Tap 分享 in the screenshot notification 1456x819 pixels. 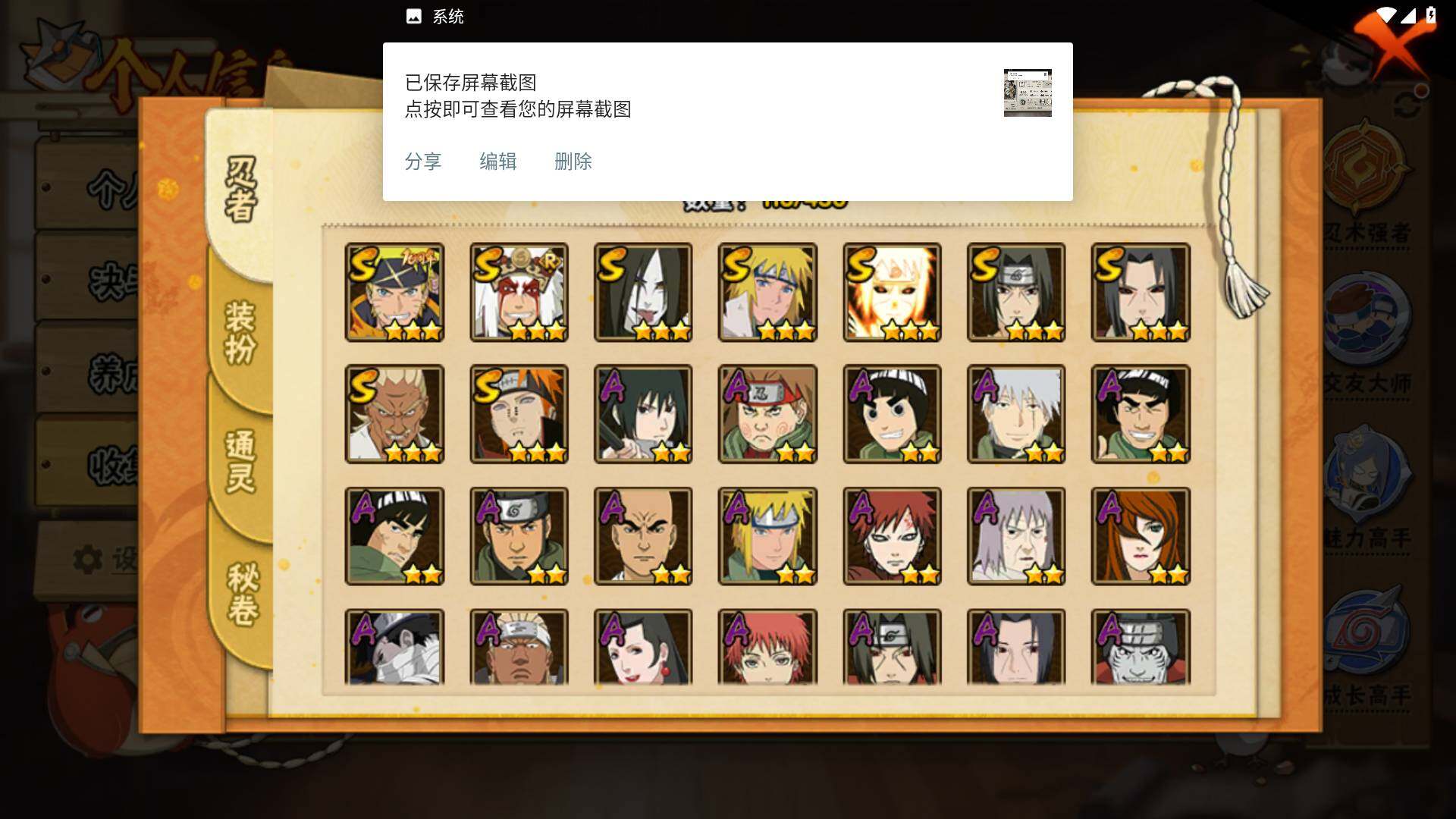tap(423, 162)
